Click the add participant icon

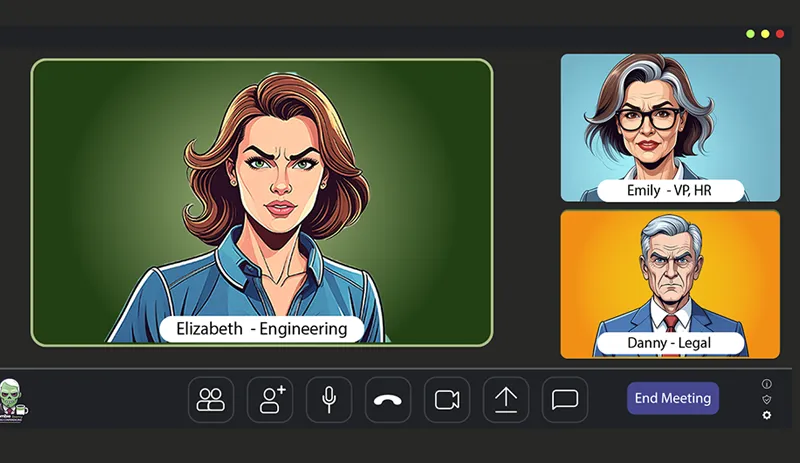(x=270, y=400)
